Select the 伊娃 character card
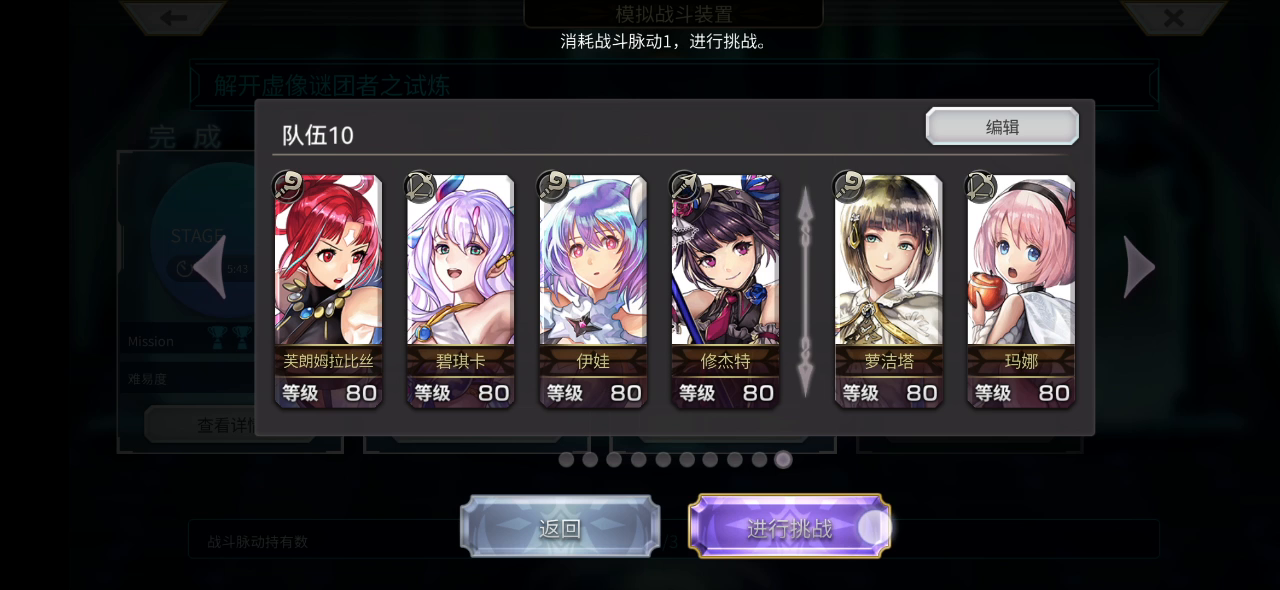The width and height of the screenshot is (1280, 590). pos(592,291)
